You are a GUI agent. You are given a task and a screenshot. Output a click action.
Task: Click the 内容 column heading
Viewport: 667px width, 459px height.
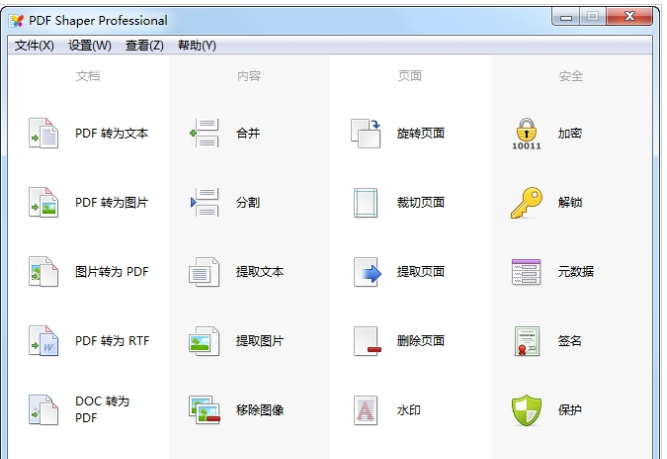(x=249, y=76)
